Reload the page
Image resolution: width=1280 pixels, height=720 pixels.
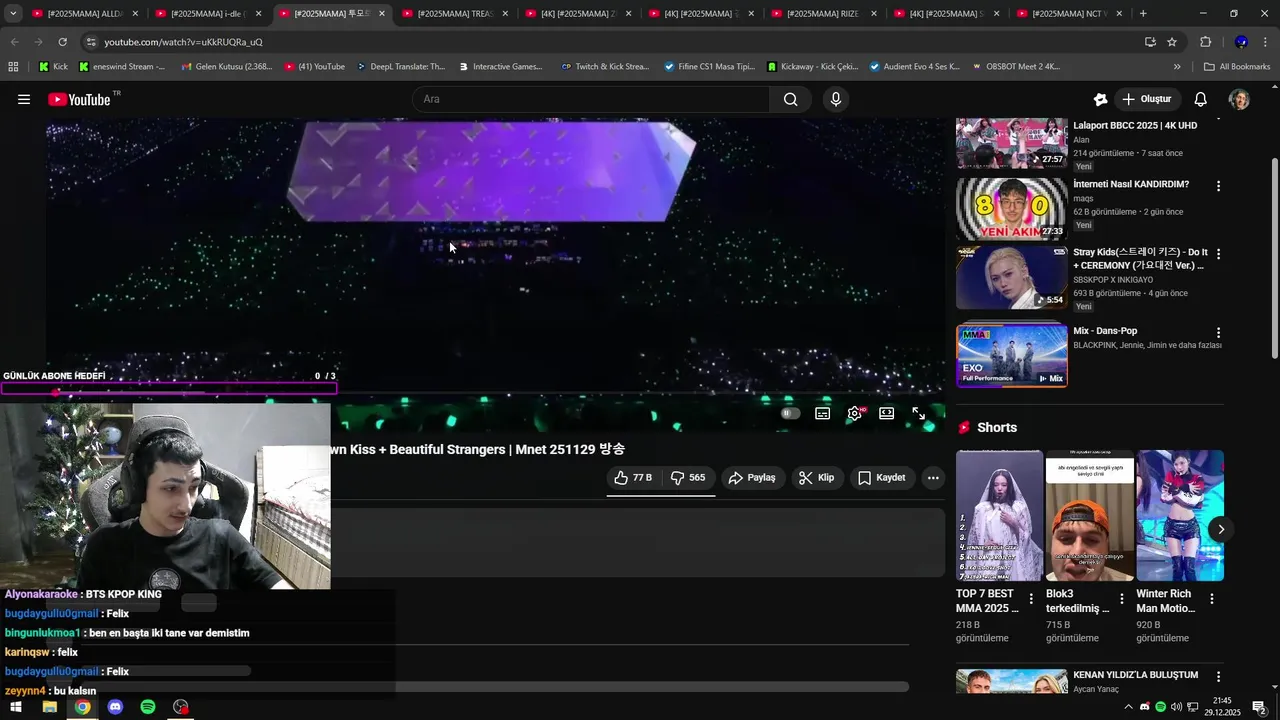point(62,42)
